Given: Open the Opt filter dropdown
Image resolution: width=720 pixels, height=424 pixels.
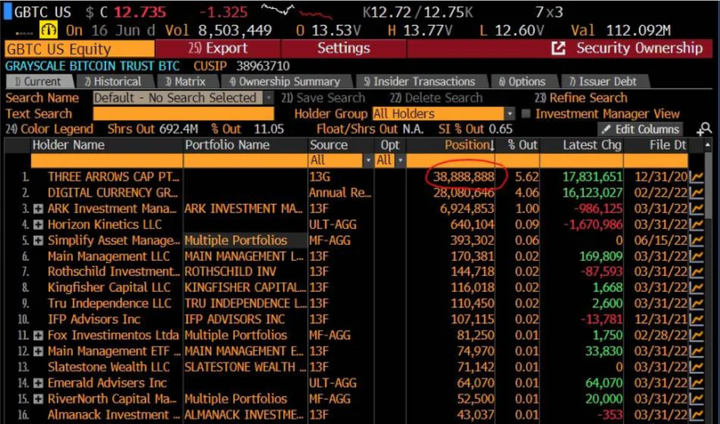Looking at the screenshot, I should point(400,160).
